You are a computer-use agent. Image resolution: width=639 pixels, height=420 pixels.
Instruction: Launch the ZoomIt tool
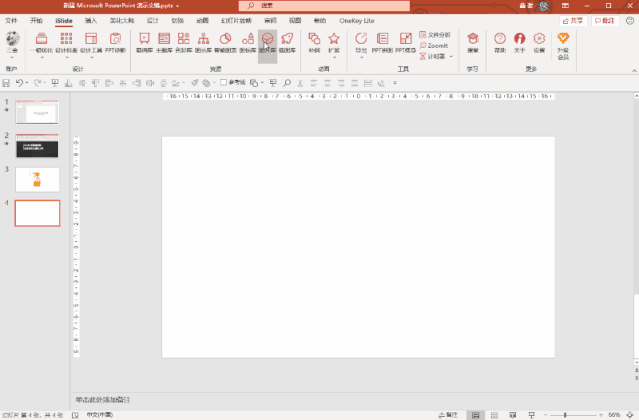tap(434, 46)
